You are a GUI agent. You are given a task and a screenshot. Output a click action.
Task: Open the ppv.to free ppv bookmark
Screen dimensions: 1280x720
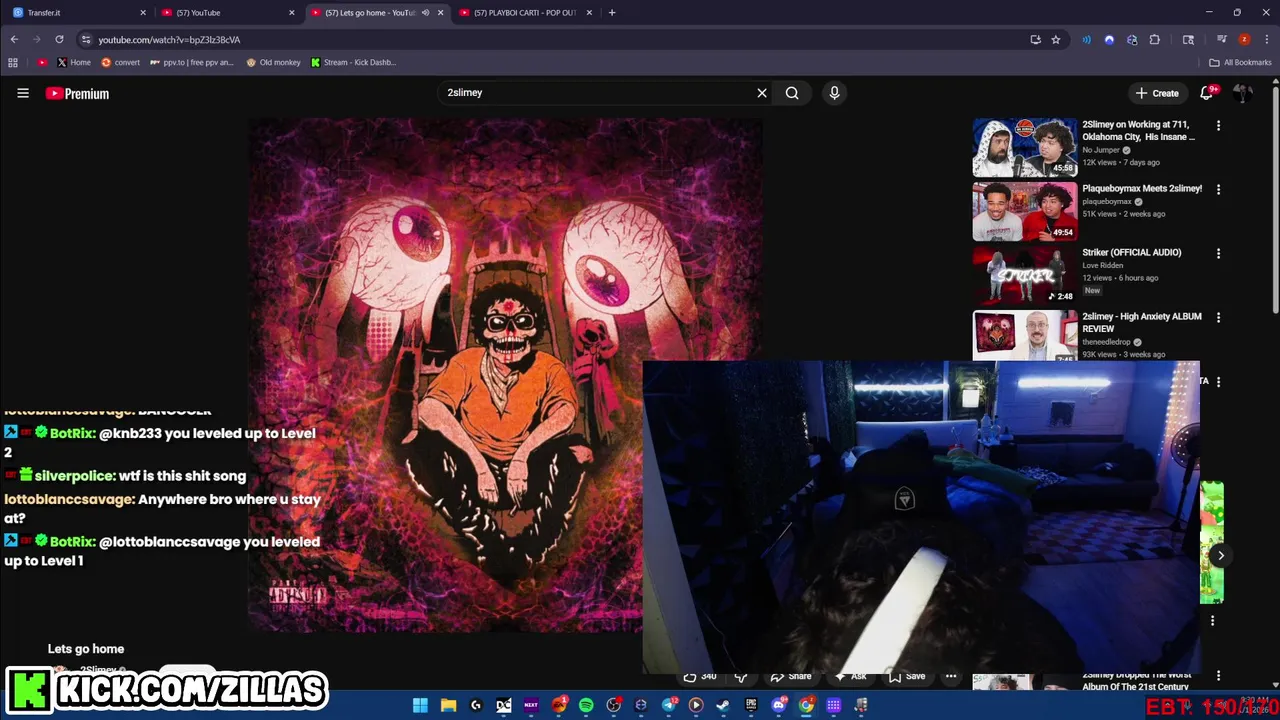tap(191, 62)
